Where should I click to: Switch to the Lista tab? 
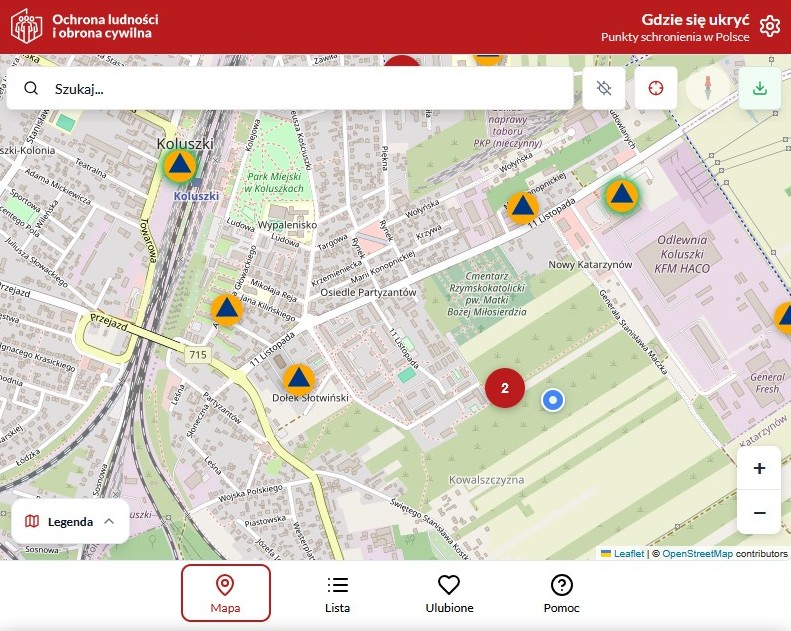pos(338,593)
